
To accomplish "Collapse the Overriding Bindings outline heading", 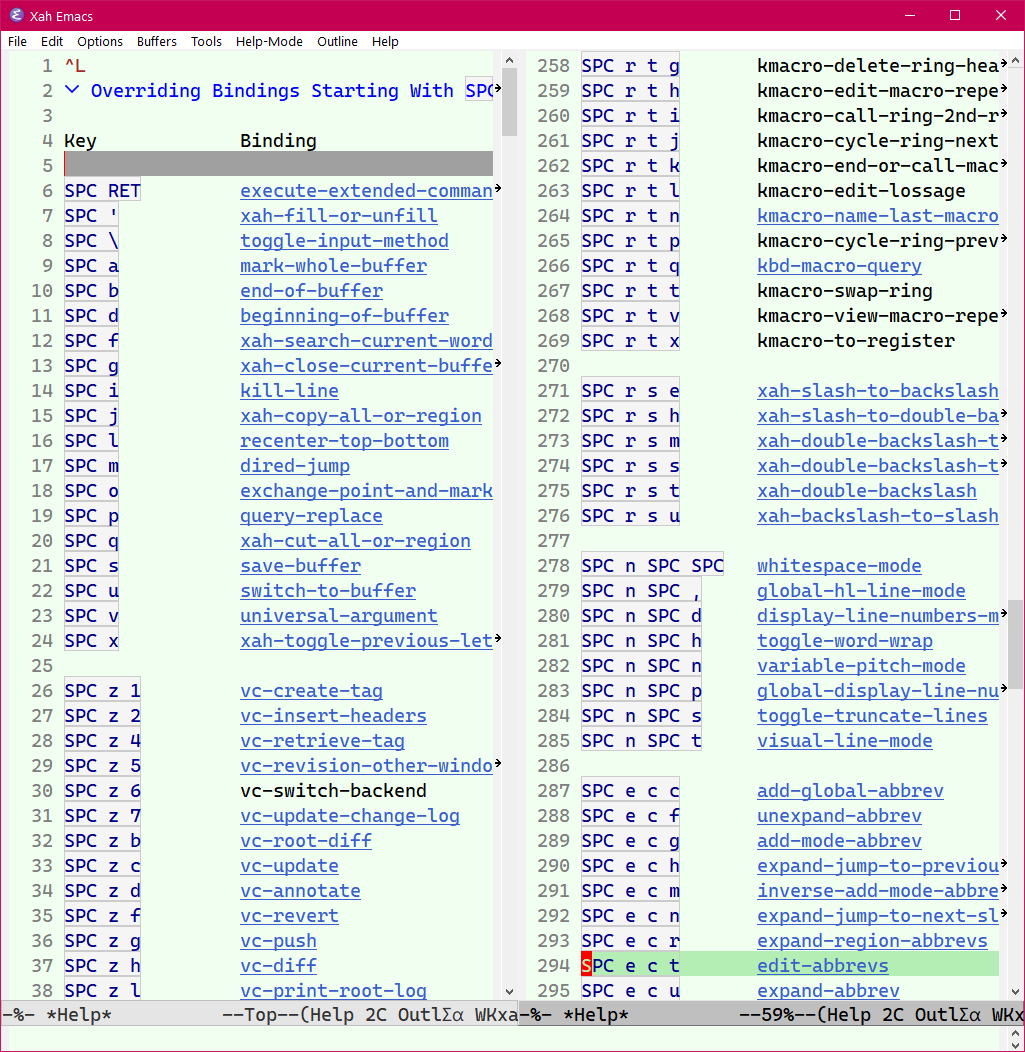I will point(72,90).
